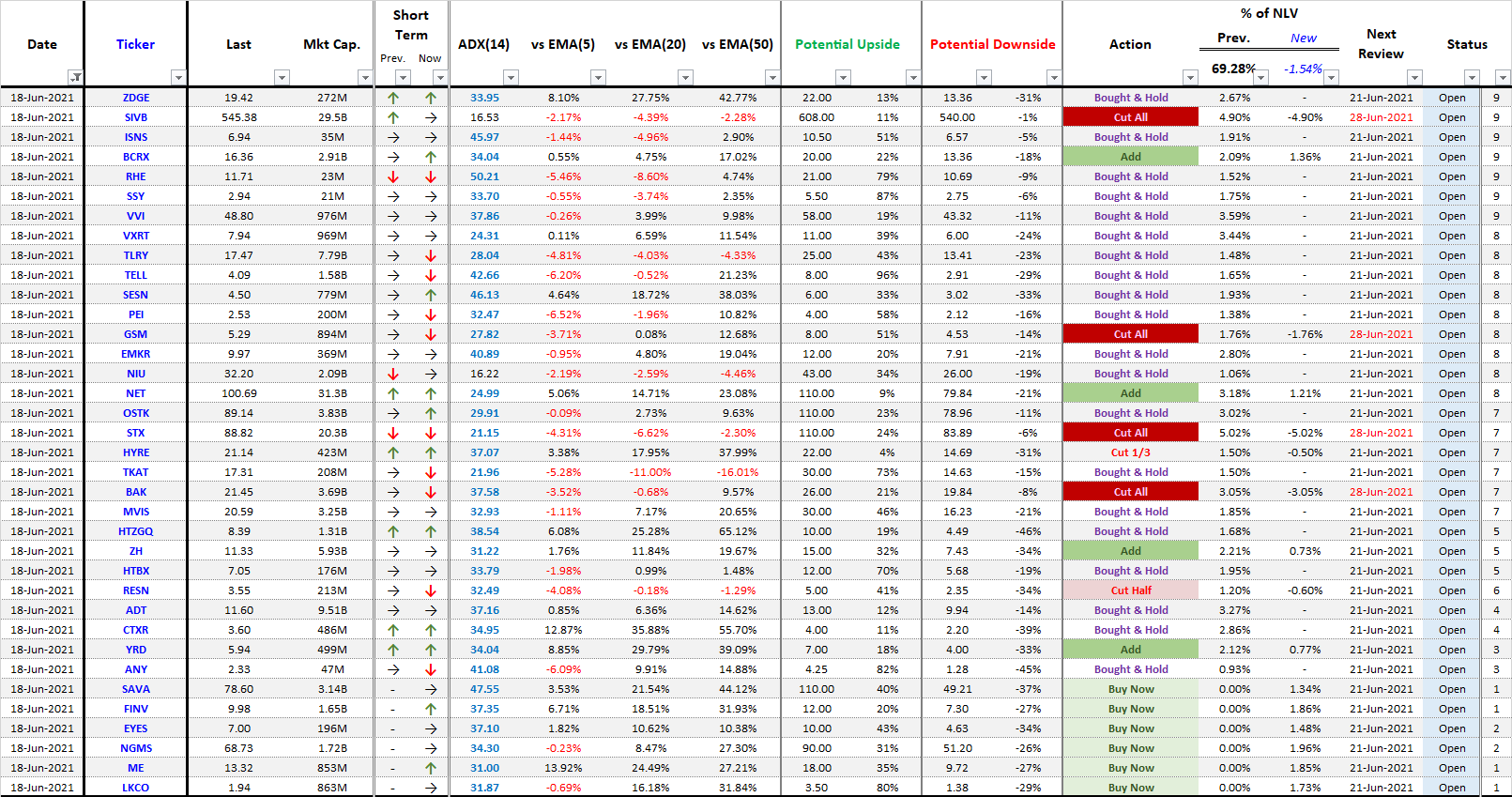Select NET last price 100.69

click(x=239, y=393)
